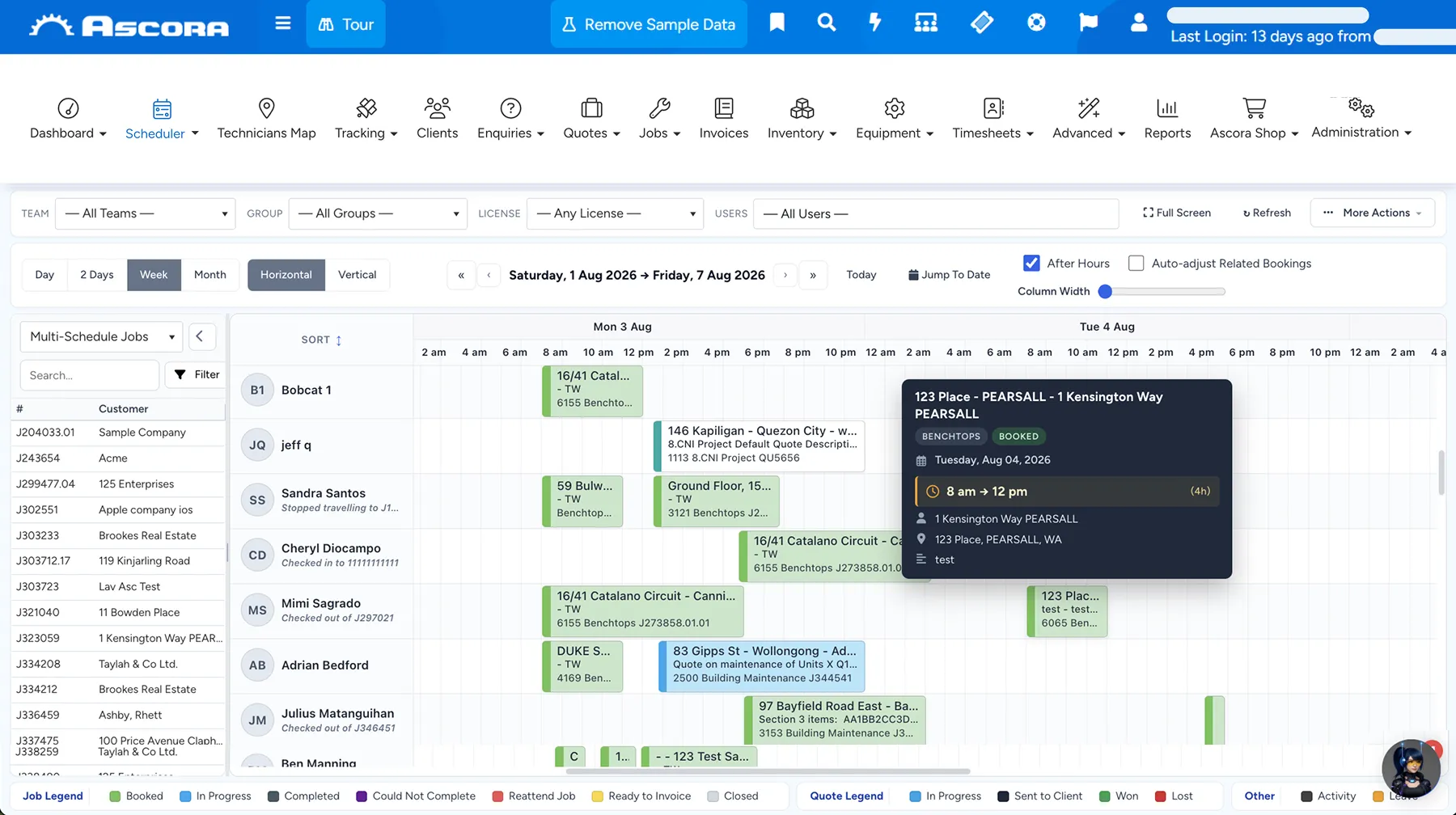
Task: Click the Equipment gear icon
Action: [x=894, y=108]
